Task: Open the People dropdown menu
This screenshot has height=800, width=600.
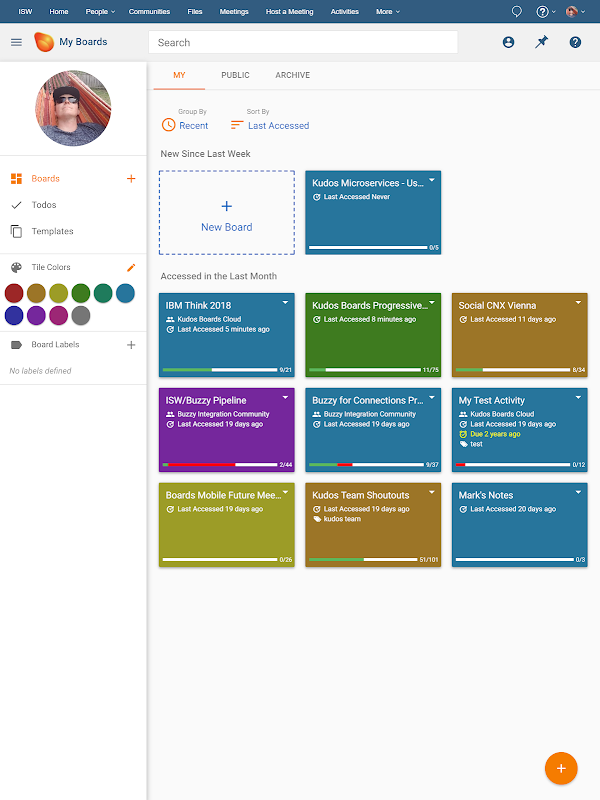Action: (x=100, y=11)
